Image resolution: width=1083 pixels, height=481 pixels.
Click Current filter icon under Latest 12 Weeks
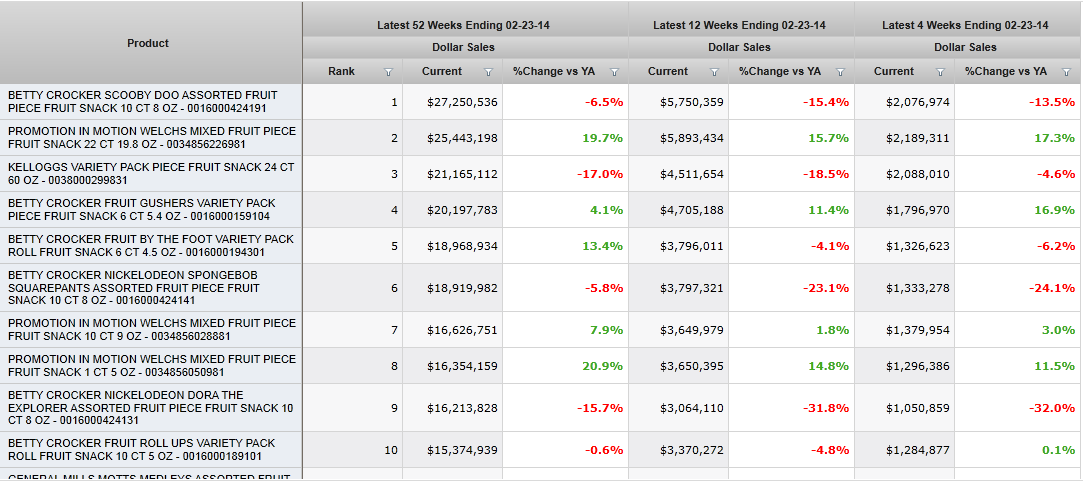click(x=714, y=72)
